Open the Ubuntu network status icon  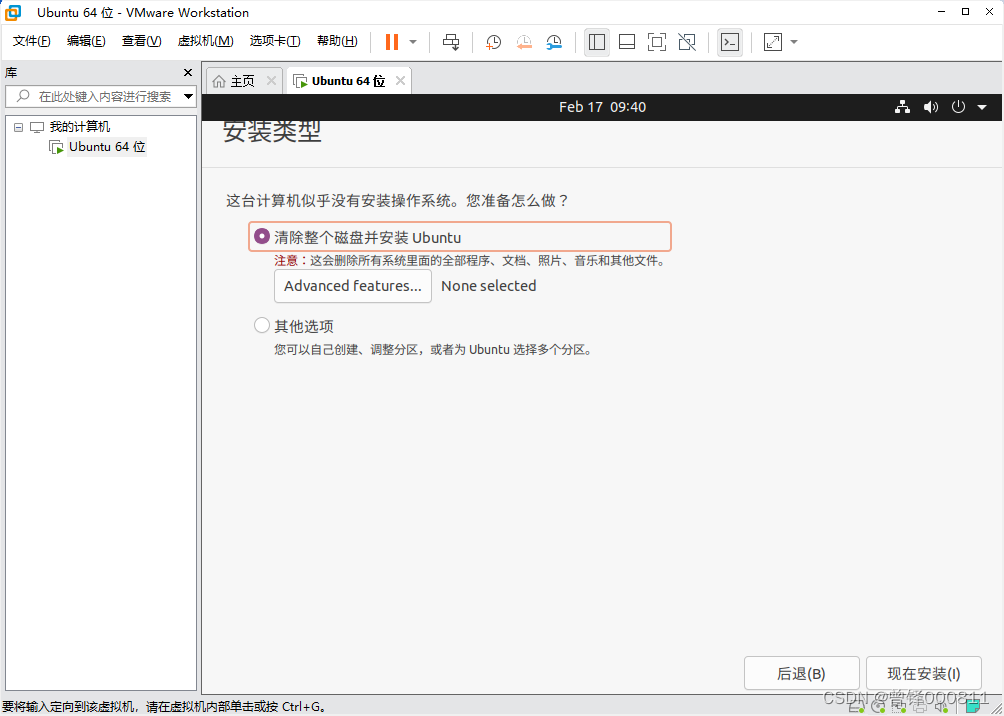click(x=902, y=107)
